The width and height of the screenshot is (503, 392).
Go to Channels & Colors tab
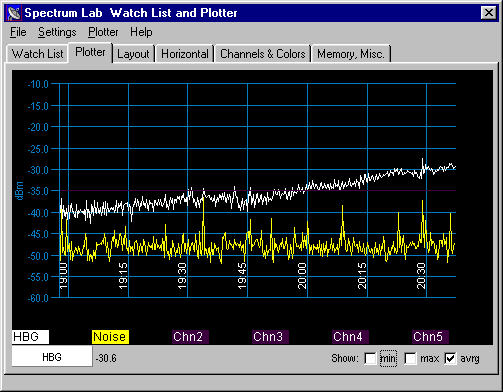(x=263, y=54)
